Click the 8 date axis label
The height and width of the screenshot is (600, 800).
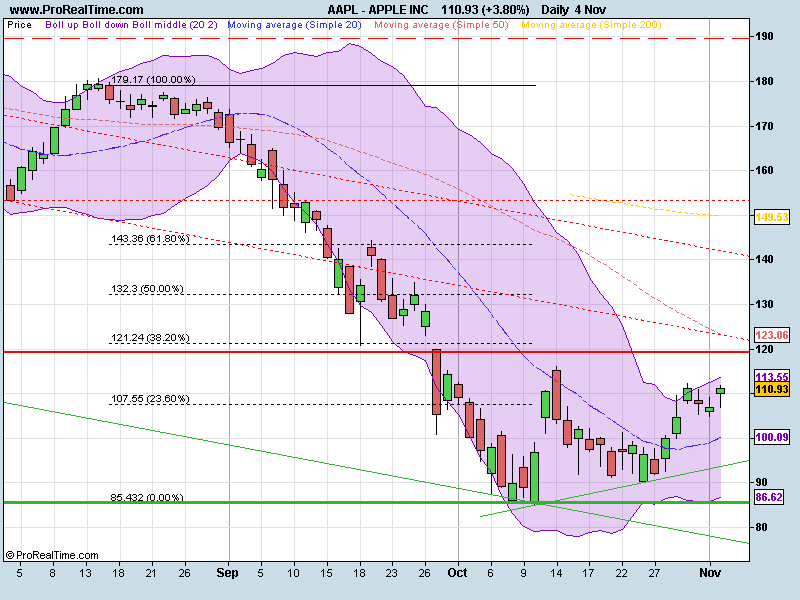point(52,573)
